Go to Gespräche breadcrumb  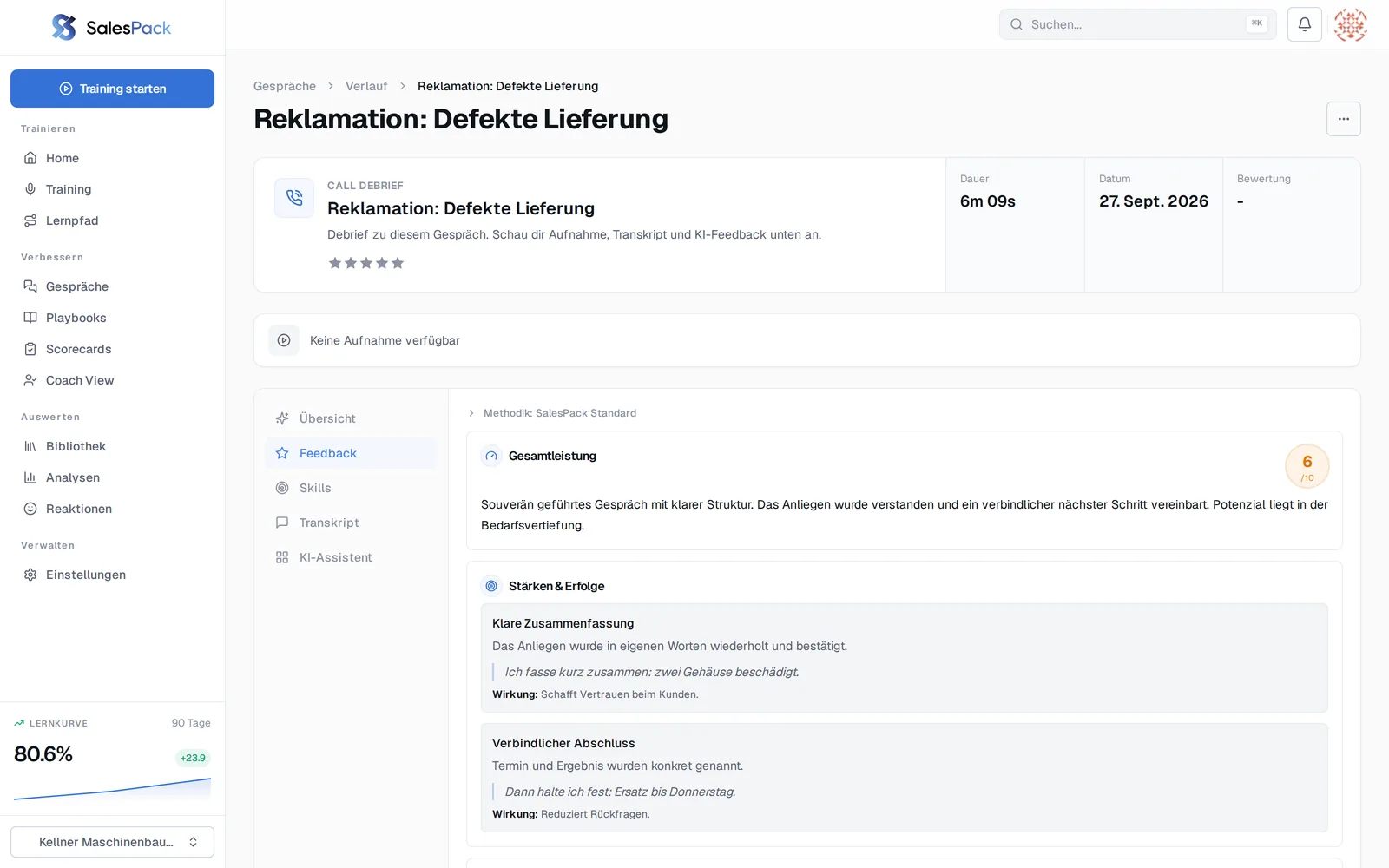tap(285, 86)
